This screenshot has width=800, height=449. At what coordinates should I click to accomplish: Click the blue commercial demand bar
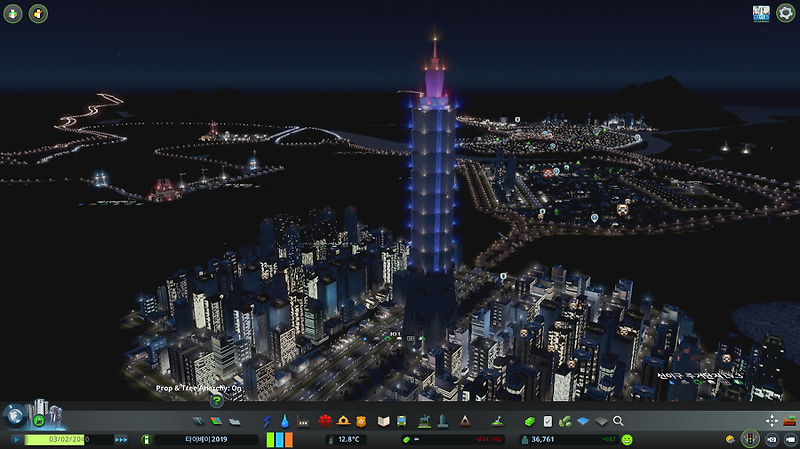(x=280, y=439)
